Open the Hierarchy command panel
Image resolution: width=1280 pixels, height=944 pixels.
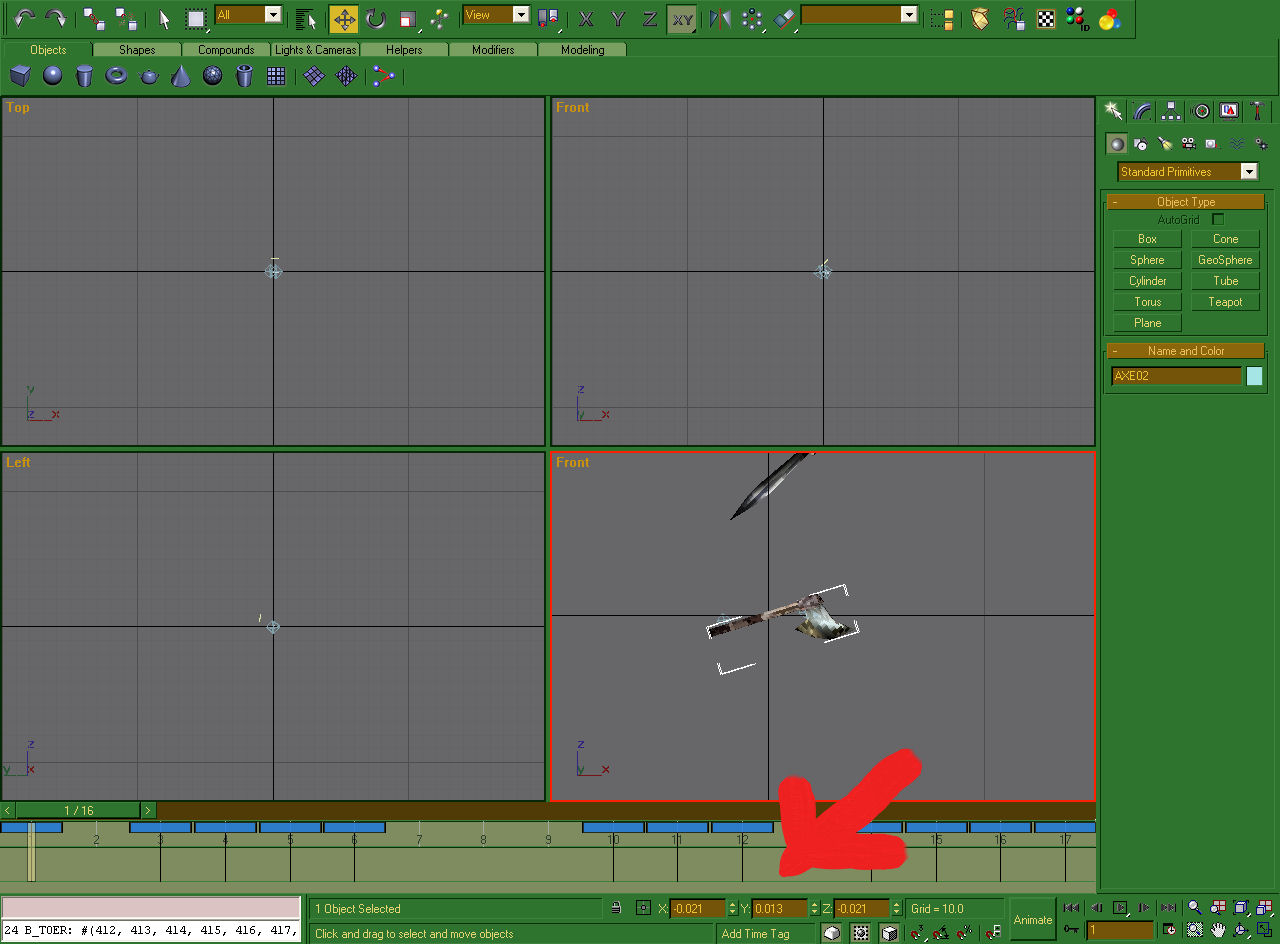pyautogui.click(x=1171, y=111)
